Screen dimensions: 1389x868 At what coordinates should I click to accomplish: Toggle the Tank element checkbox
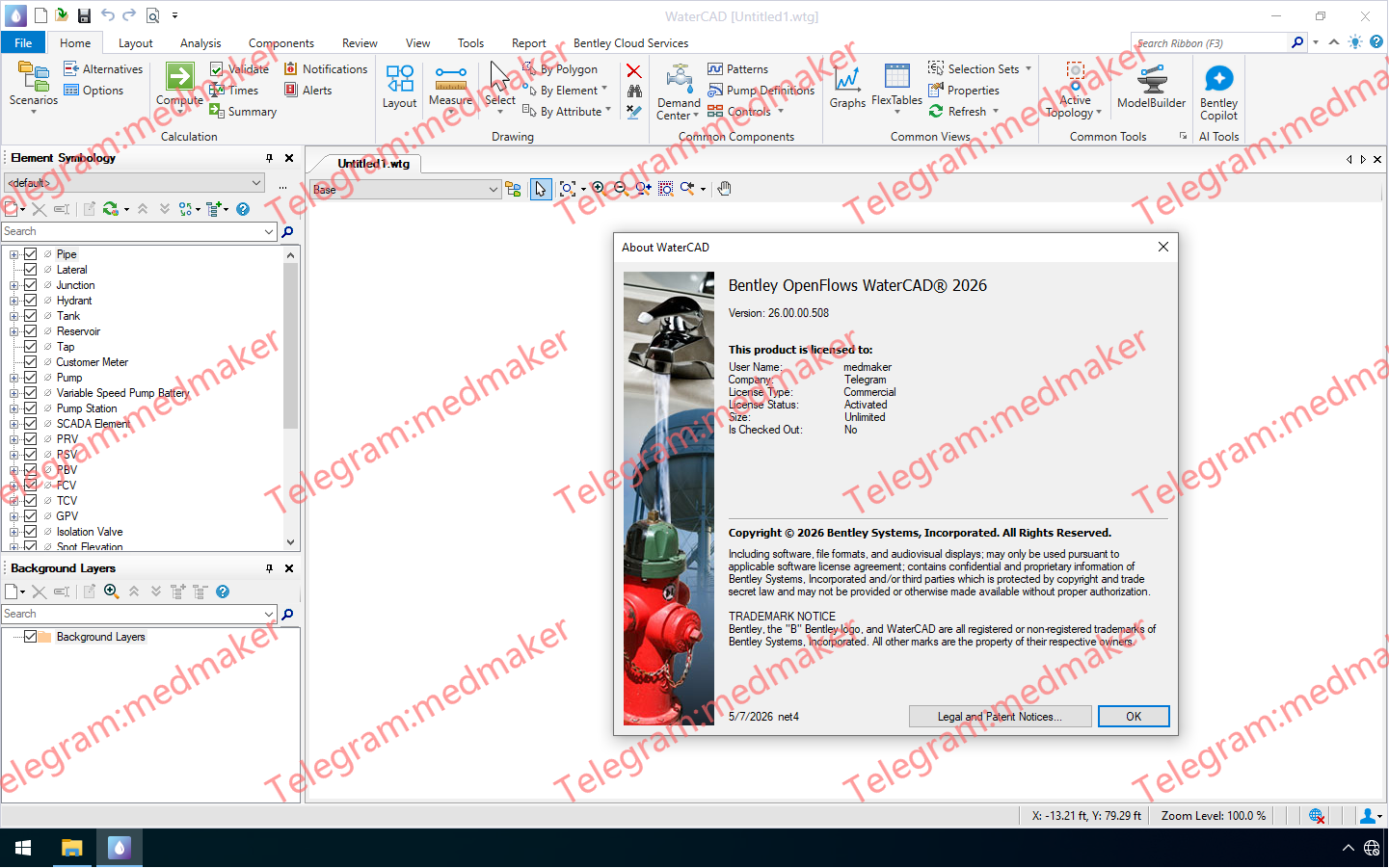(x=30, y=316)
